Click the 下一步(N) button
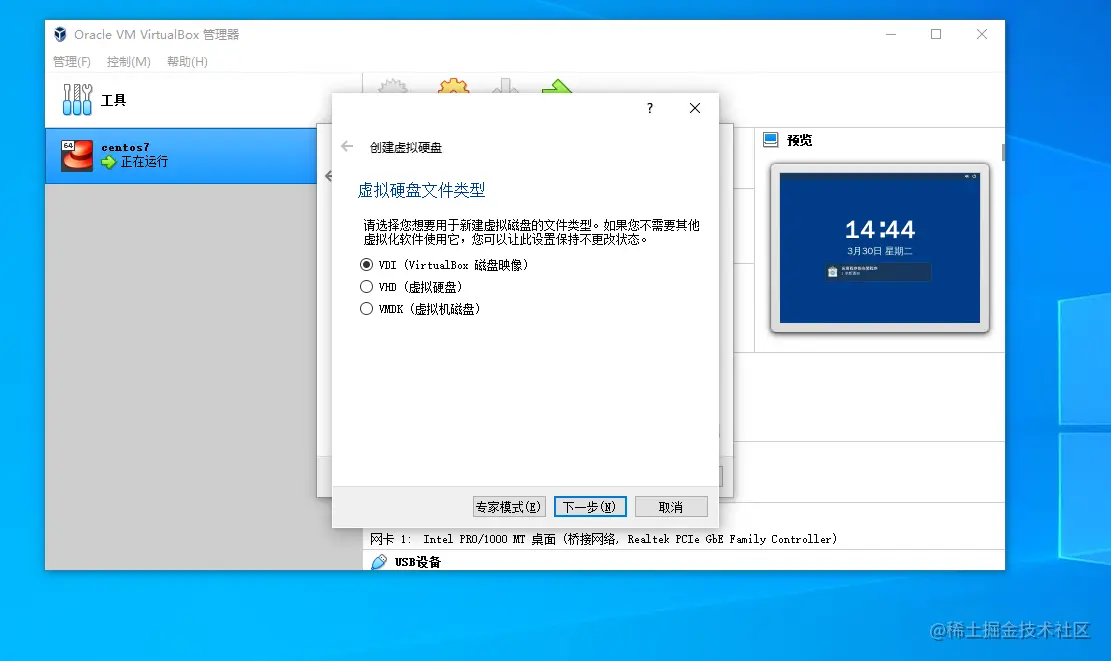Screen dimensions: 1111x661 pos(589,506)
